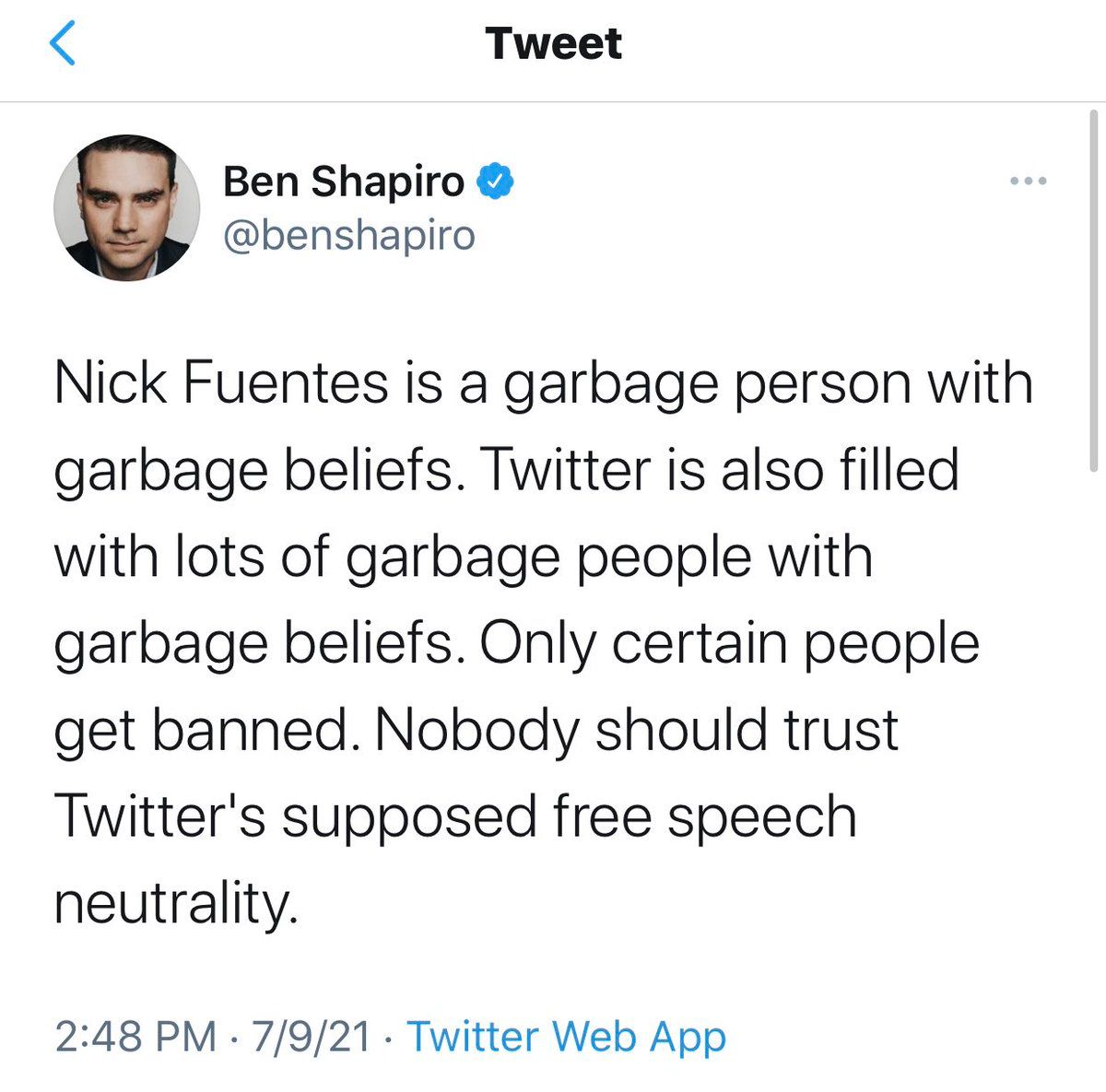Click the phrase "Twitter is also filled"

pyautogui.click(x=720, y=469)
